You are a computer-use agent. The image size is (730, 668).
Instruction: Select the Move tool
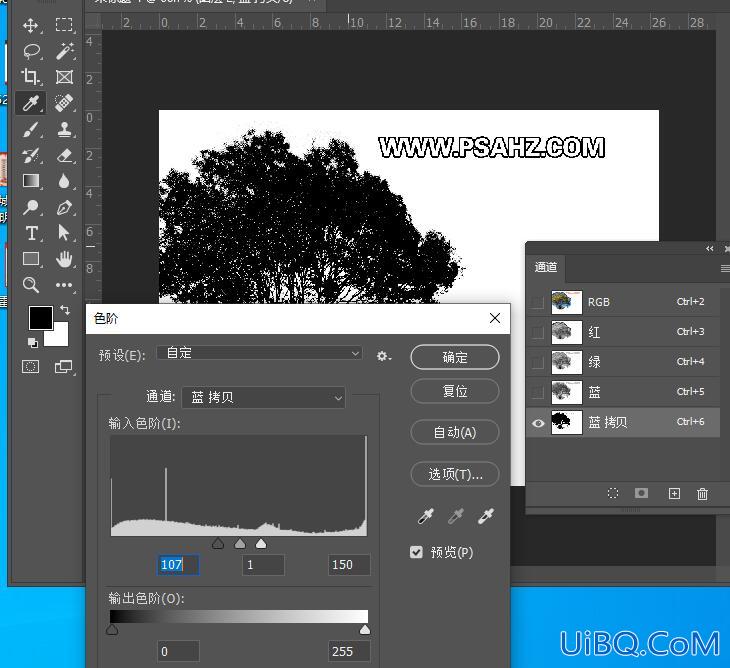(31, 25)
